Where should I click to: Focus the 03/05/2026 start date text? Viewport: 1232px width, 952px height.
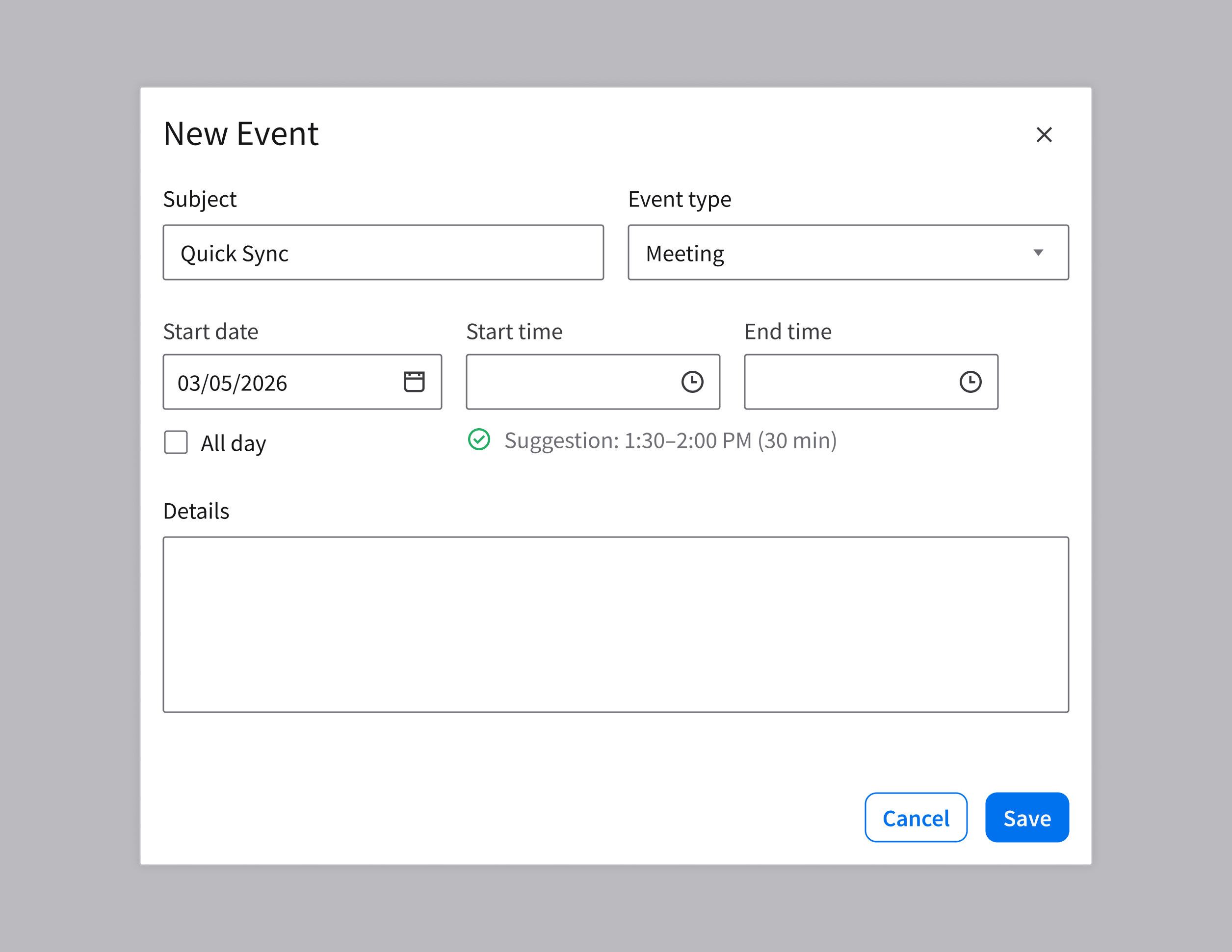[233, 383]
